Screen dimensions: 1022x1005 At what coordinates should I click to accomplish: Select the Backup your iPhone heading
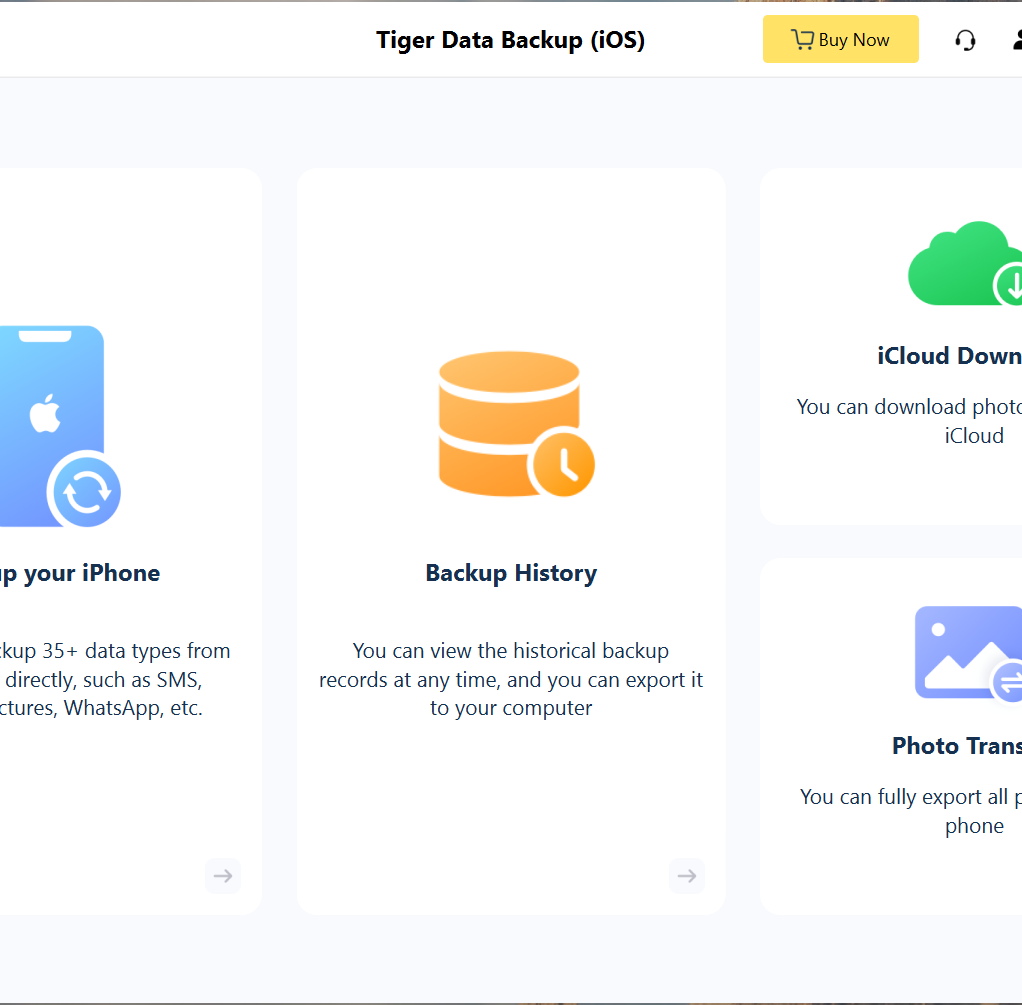80,573
